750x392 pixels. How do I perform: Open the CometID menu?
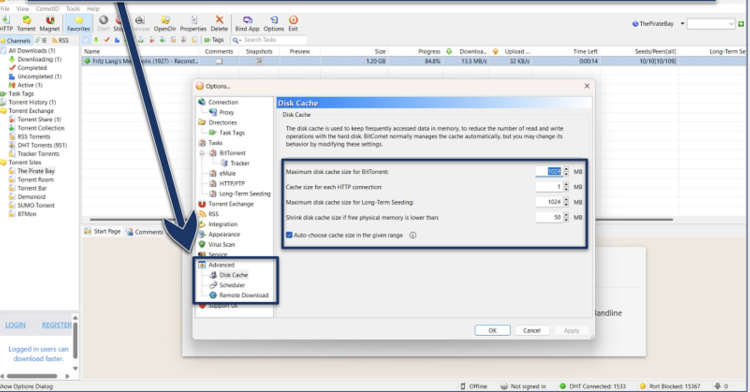click(x=47, y=9)
